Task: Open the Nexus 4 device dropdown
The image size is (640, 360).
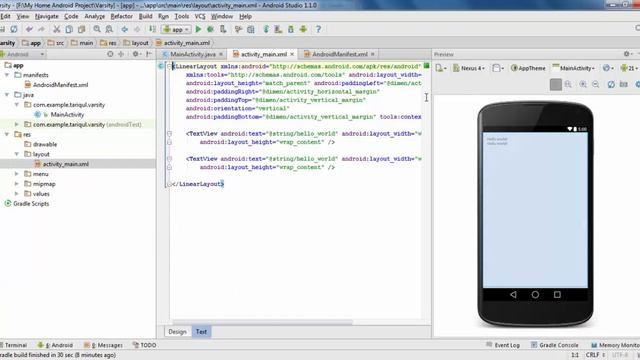Action: (469, 68)
